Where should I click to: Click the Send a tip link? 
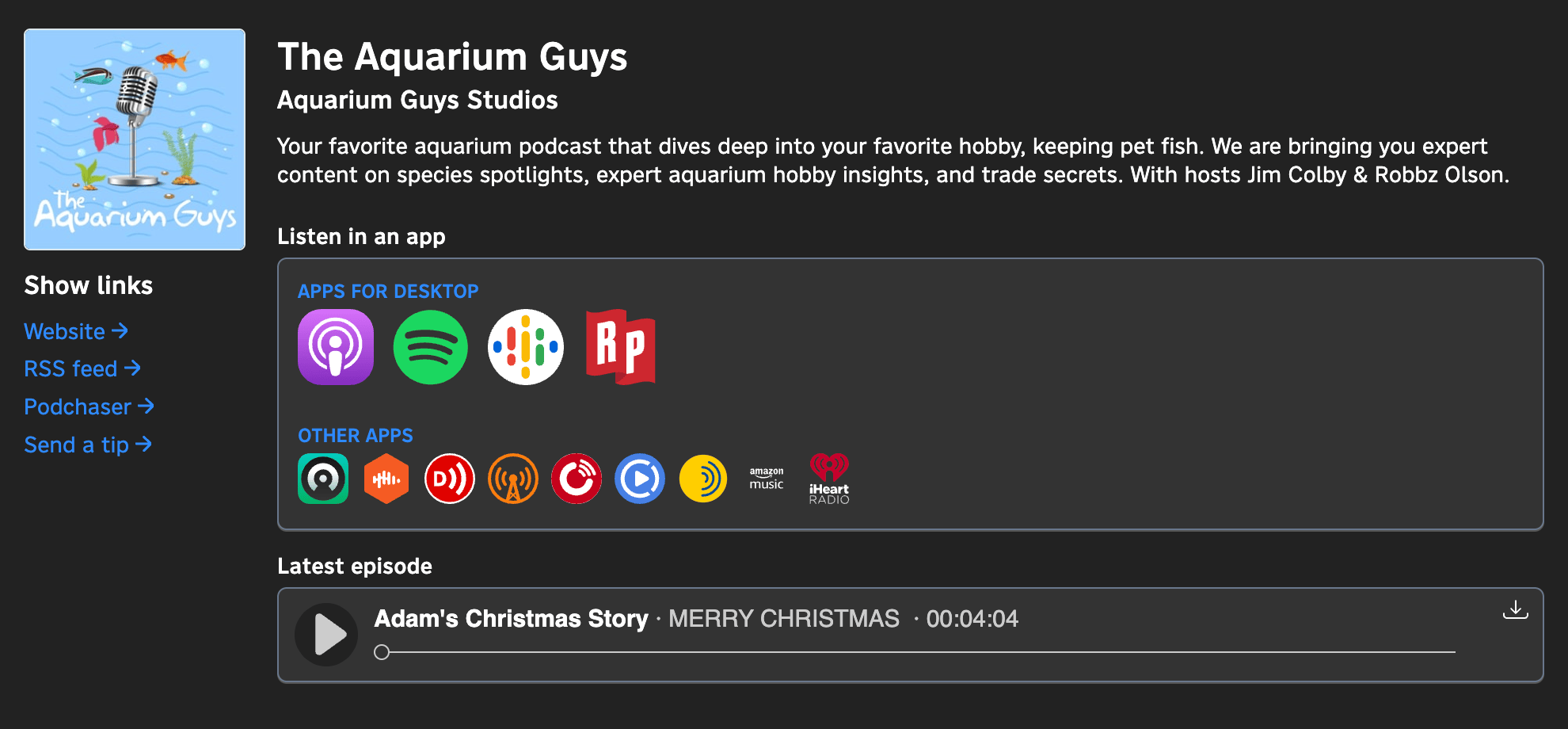(x=87, y=445)
